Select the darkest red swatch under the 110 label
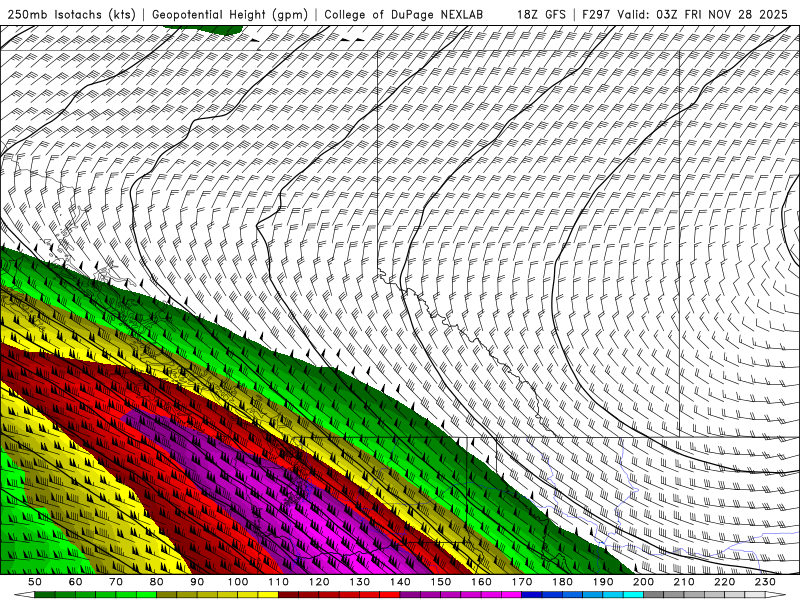800x600 pixels. (x=288, y=594)
